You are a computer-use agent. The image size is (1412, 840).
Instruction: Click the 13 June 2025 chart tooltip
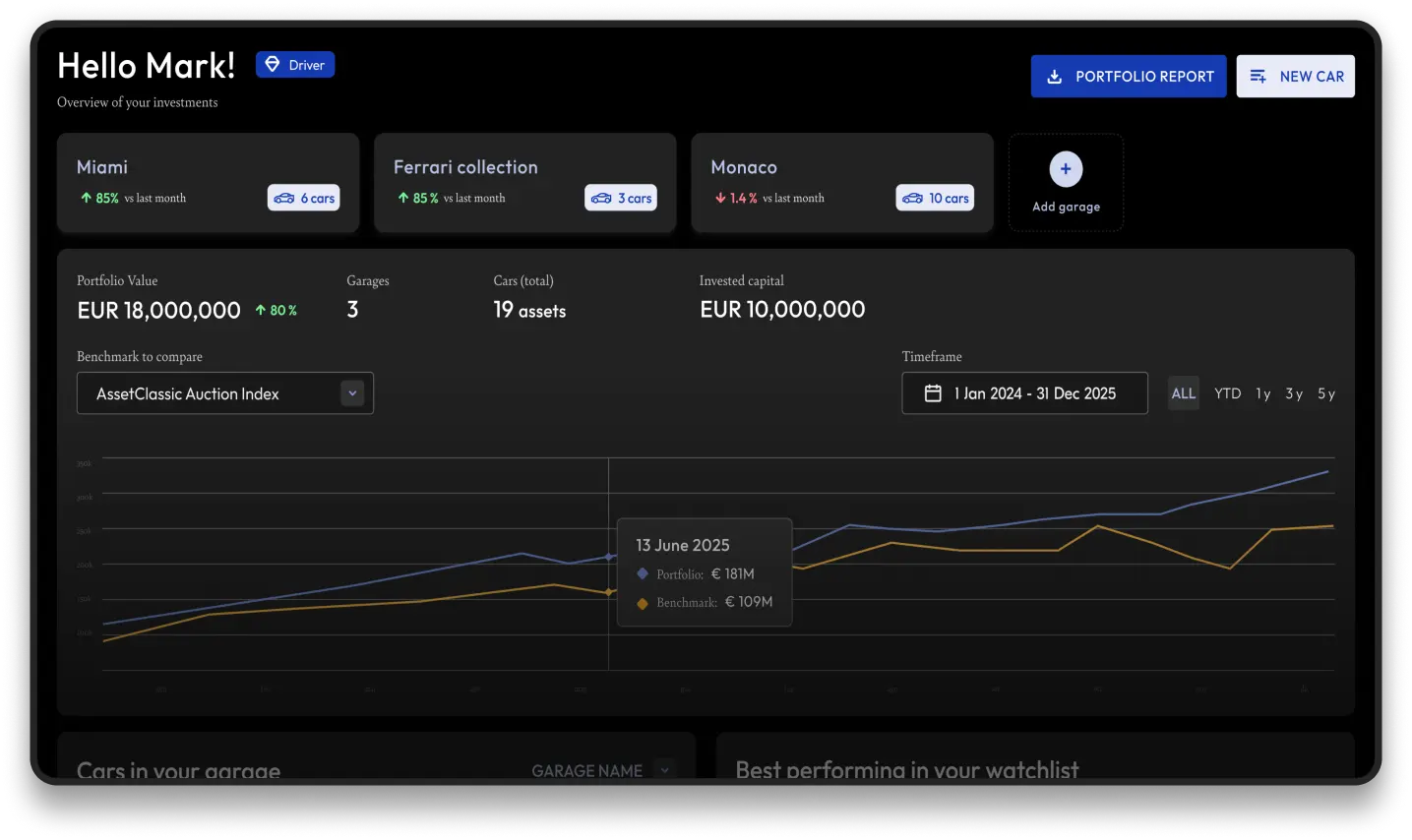coord(705,572)
